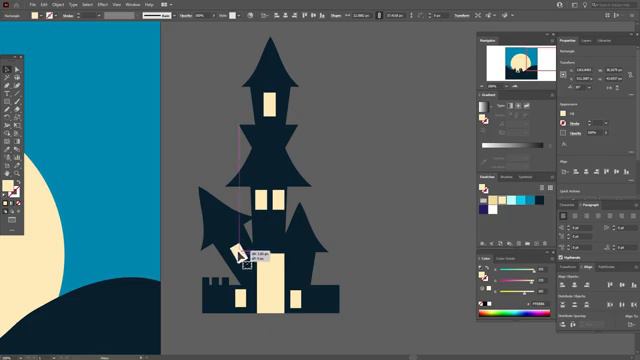
Task: Switch to the Pathfinder tab
Action: tap(606, 267)
